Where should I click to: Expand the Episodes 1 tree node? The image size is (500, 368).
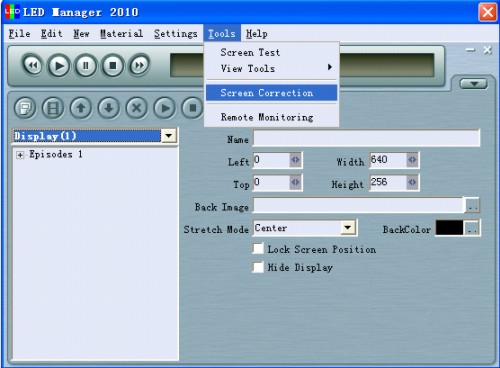[20, 155]
